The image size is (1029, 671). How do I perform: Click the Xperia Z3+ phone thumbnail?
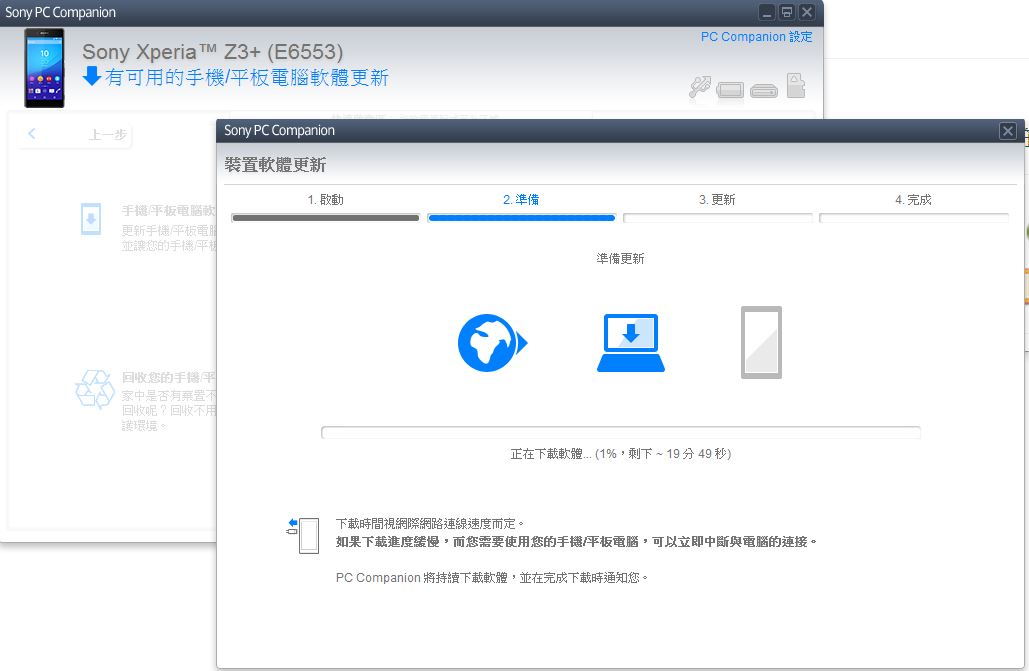(45, 68)
